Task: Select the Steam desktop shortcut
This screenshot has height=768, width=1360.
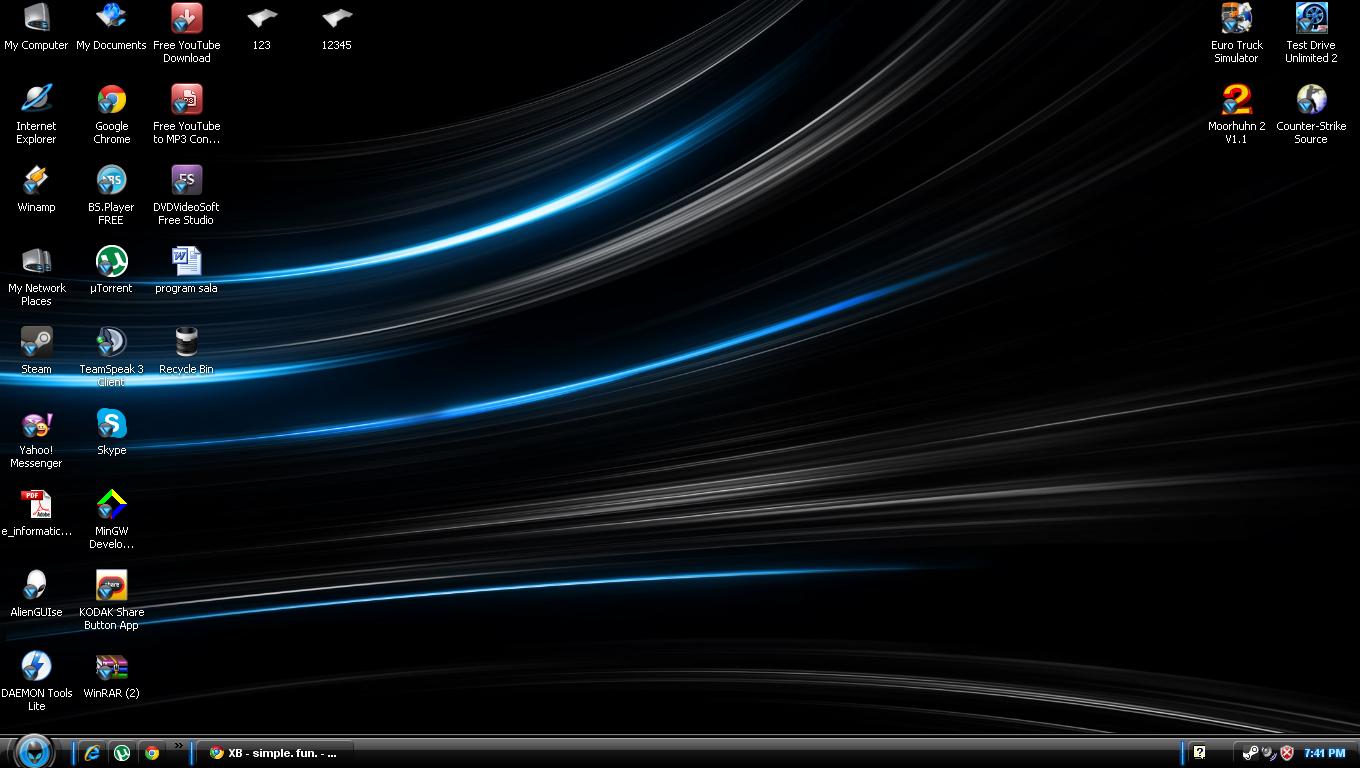Action: tap(36, 351)
